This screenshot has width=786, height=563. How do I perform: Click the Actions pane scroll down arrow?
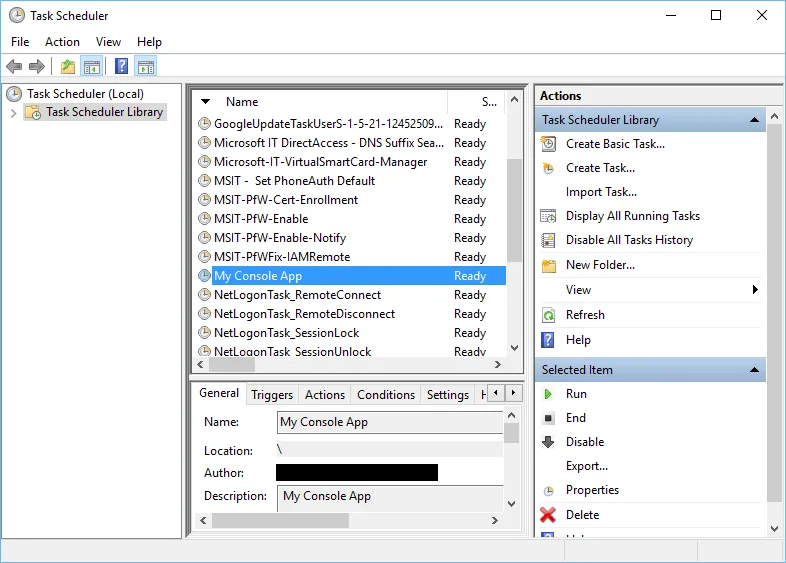pyautogui.click(x=774, y=529)
